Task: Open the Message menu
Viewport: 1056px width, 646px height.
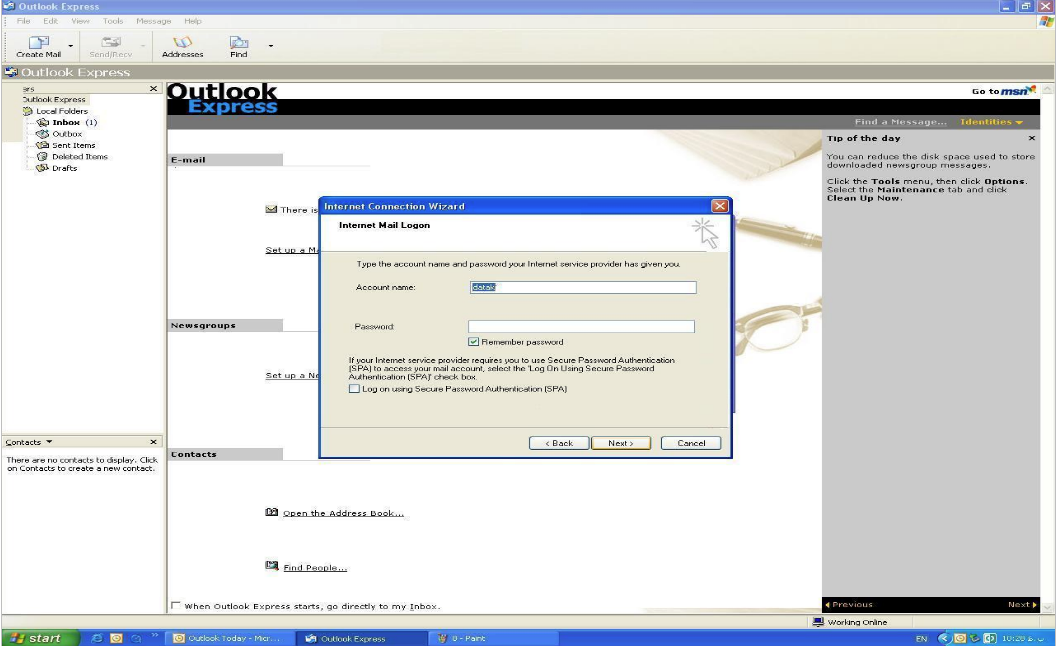Action: pos(154,21)
